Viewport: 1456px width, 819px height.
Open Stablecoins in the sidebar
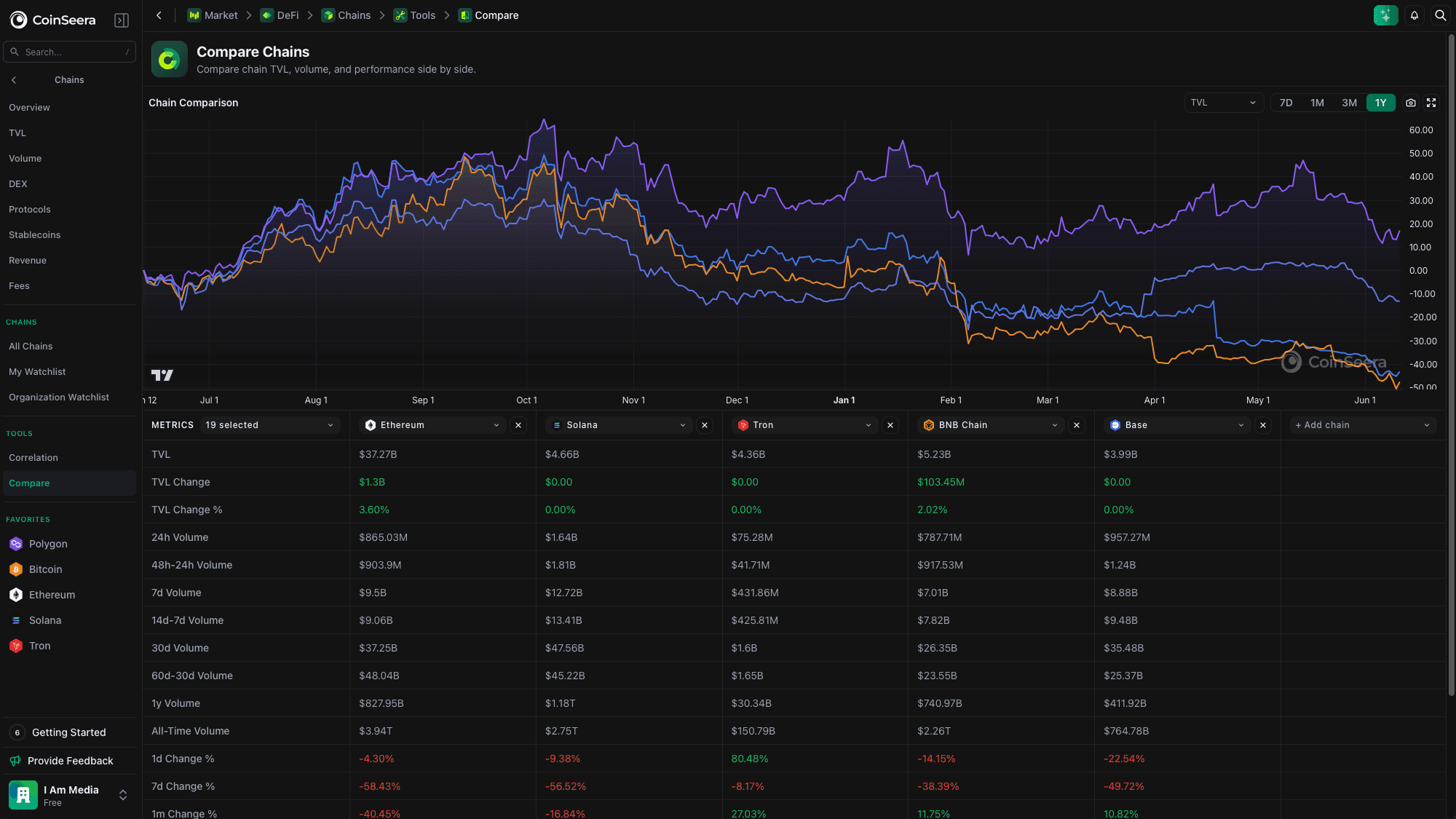pos(69,235)
